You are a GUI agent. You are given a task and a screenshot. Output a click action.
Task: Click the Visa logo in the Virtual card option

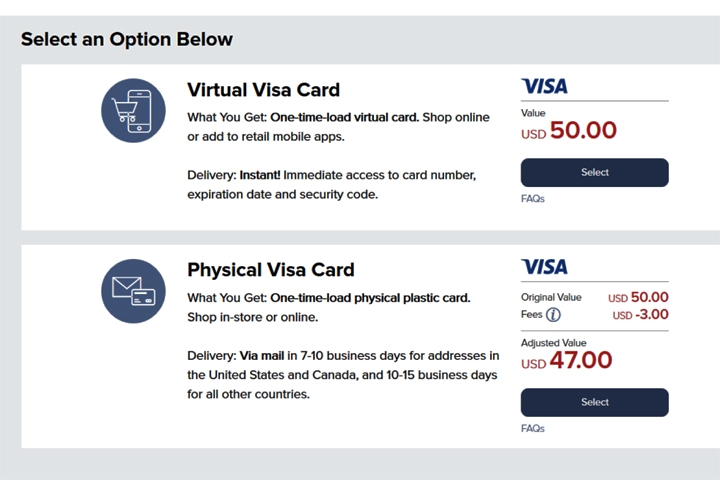(x=544, y=86)
